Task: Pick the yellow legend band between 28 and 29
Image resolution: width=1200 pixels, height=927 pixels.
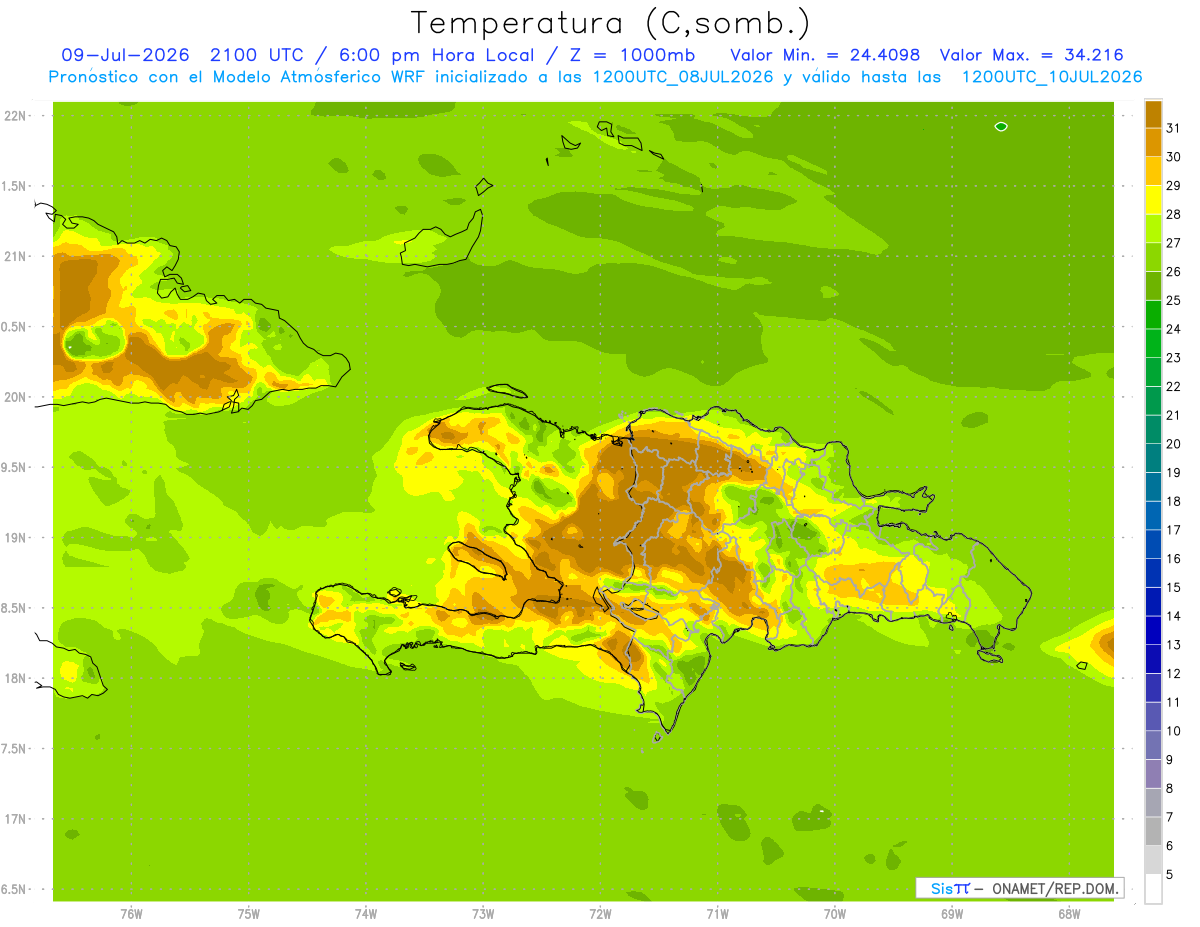Action: [x=1153, y=200]
